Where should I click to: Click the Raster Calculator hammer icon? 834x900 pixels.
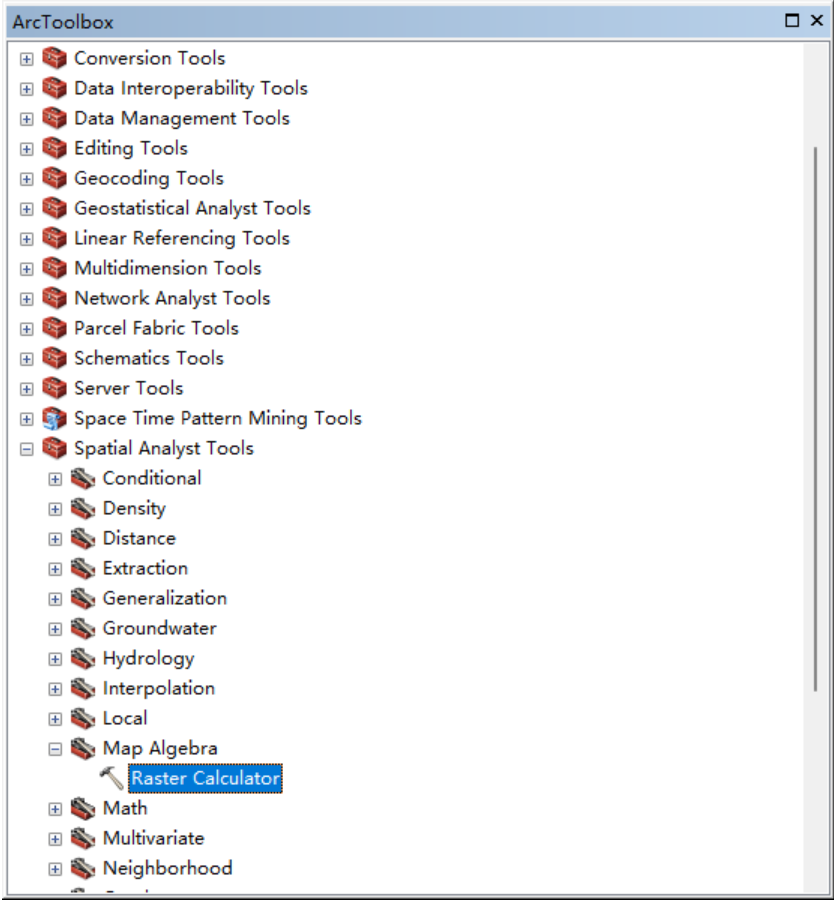pos(111,778)
